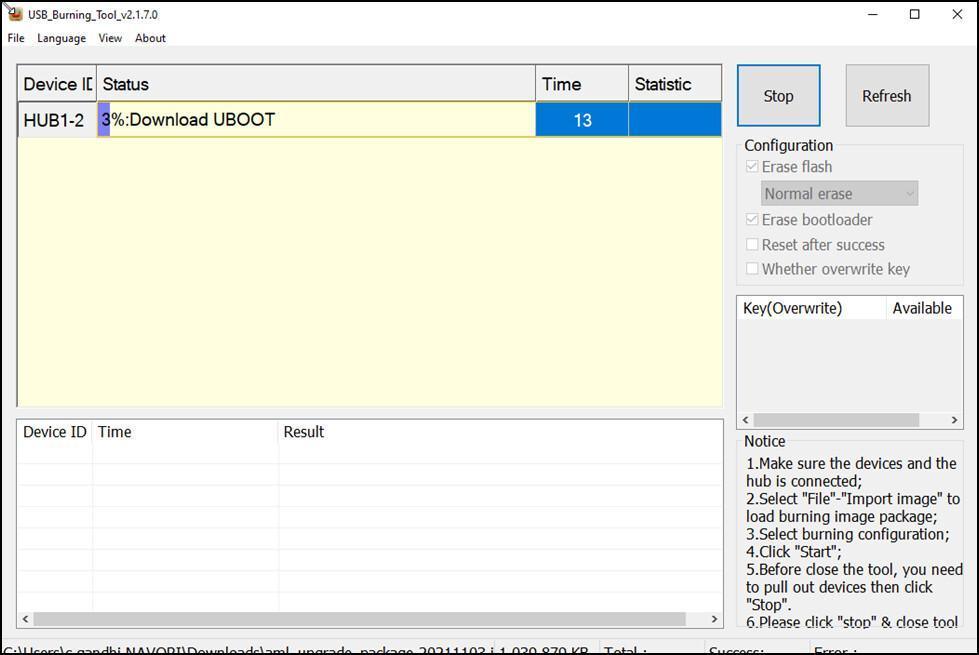979x655 pixels.
Task: Open the File menu
Action: point(16,38)
